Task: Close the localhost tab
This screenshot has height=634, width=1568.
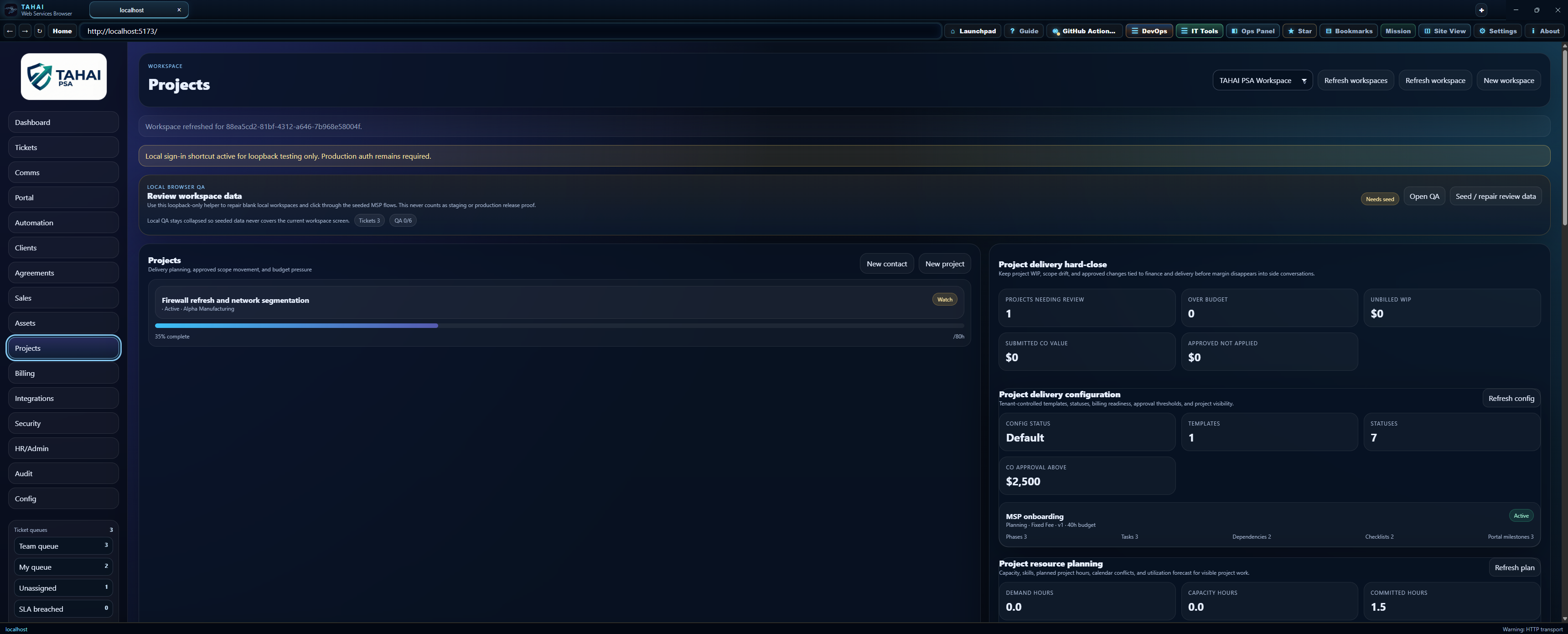Action: pyautogui.click(x=179, y=10)
